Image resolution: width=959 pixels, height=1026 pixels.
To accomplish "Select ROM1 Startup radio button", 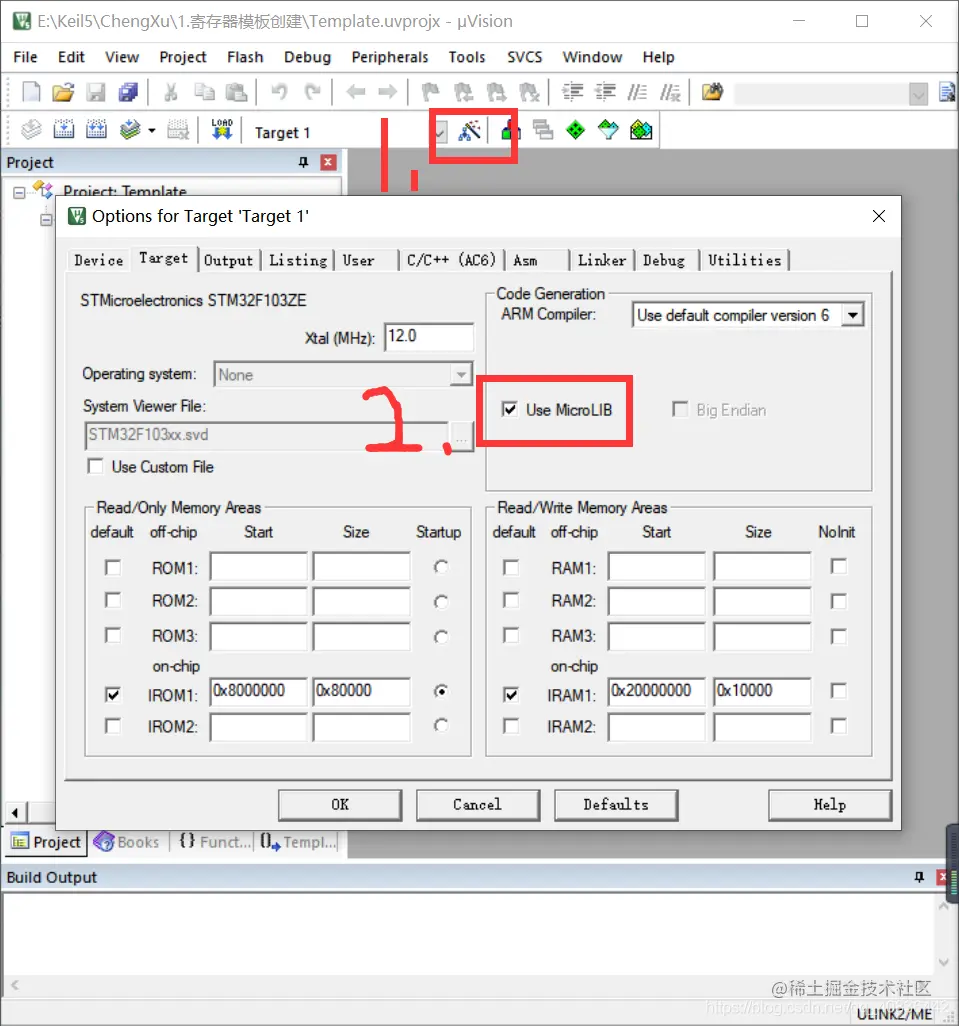I will click(441, 567).
